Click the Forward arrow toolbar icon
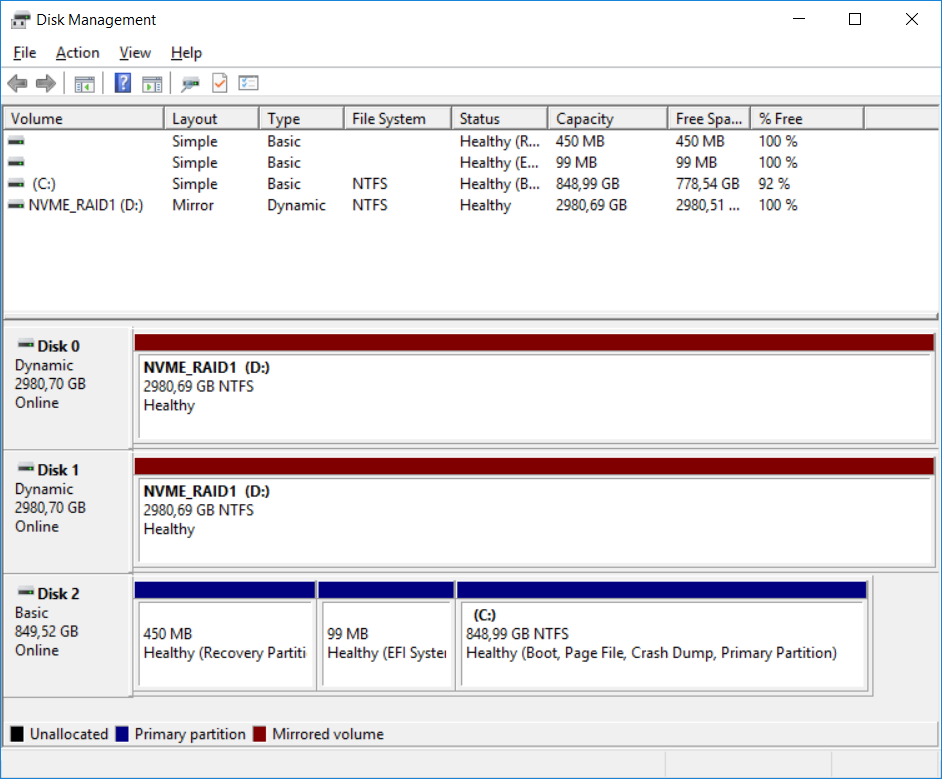This screenshot has width=942, height=779. pos(46,83)
